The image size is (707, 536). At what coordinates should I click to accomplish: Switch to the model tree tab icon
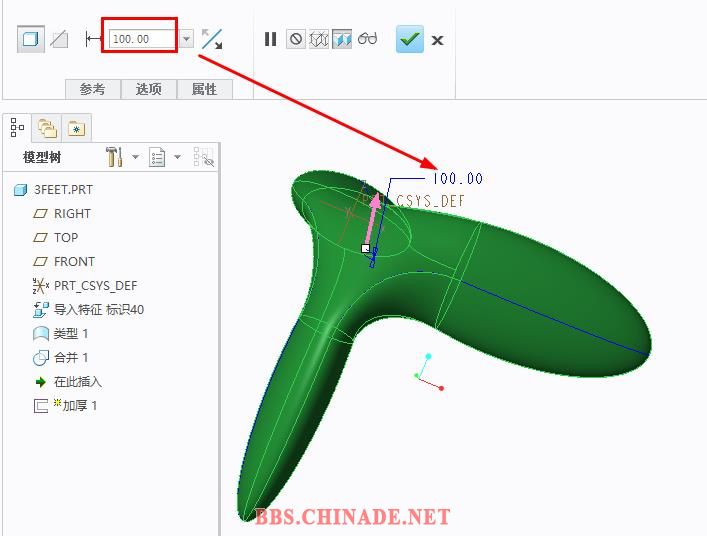coord(17,128)
